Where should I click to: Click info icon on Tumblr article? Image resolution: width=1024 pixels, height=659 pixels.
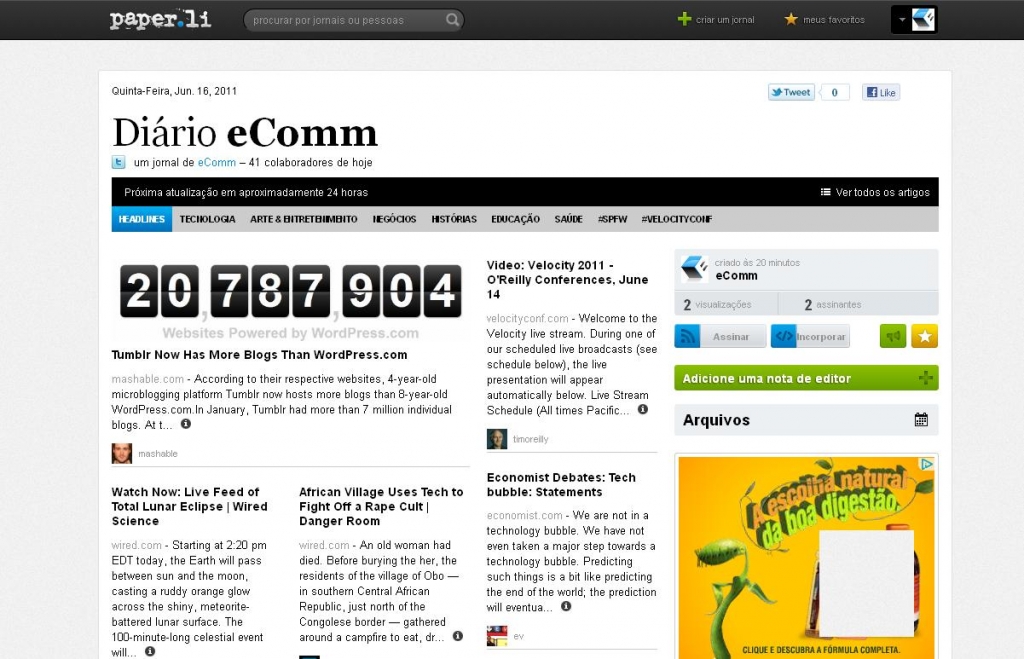tap(185, 424)
